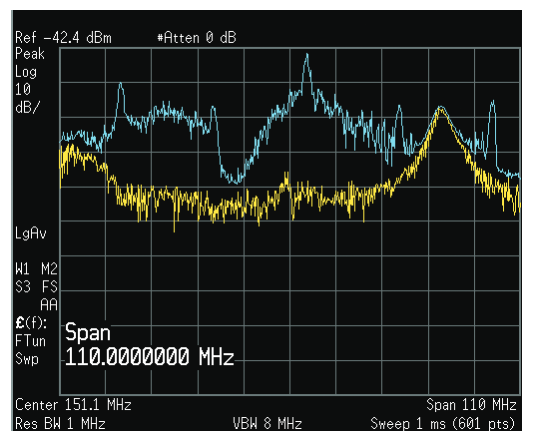
Task: Select the '110.0000000 MHz' span entry value
Action: pyautogui.click(x=150, y=357)
